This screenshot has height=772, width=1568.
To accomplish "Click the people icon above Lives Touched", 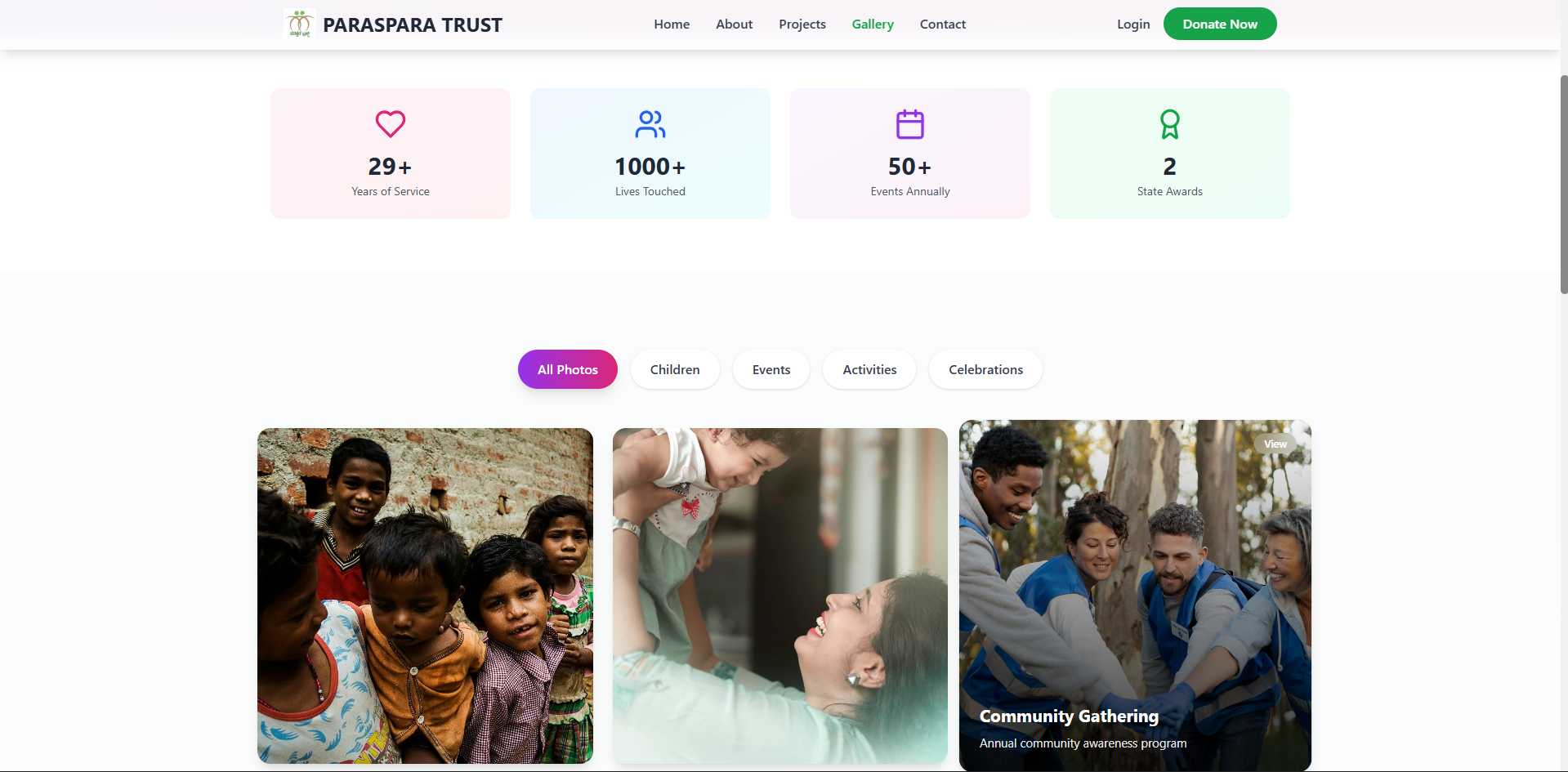I will (650, 124).
